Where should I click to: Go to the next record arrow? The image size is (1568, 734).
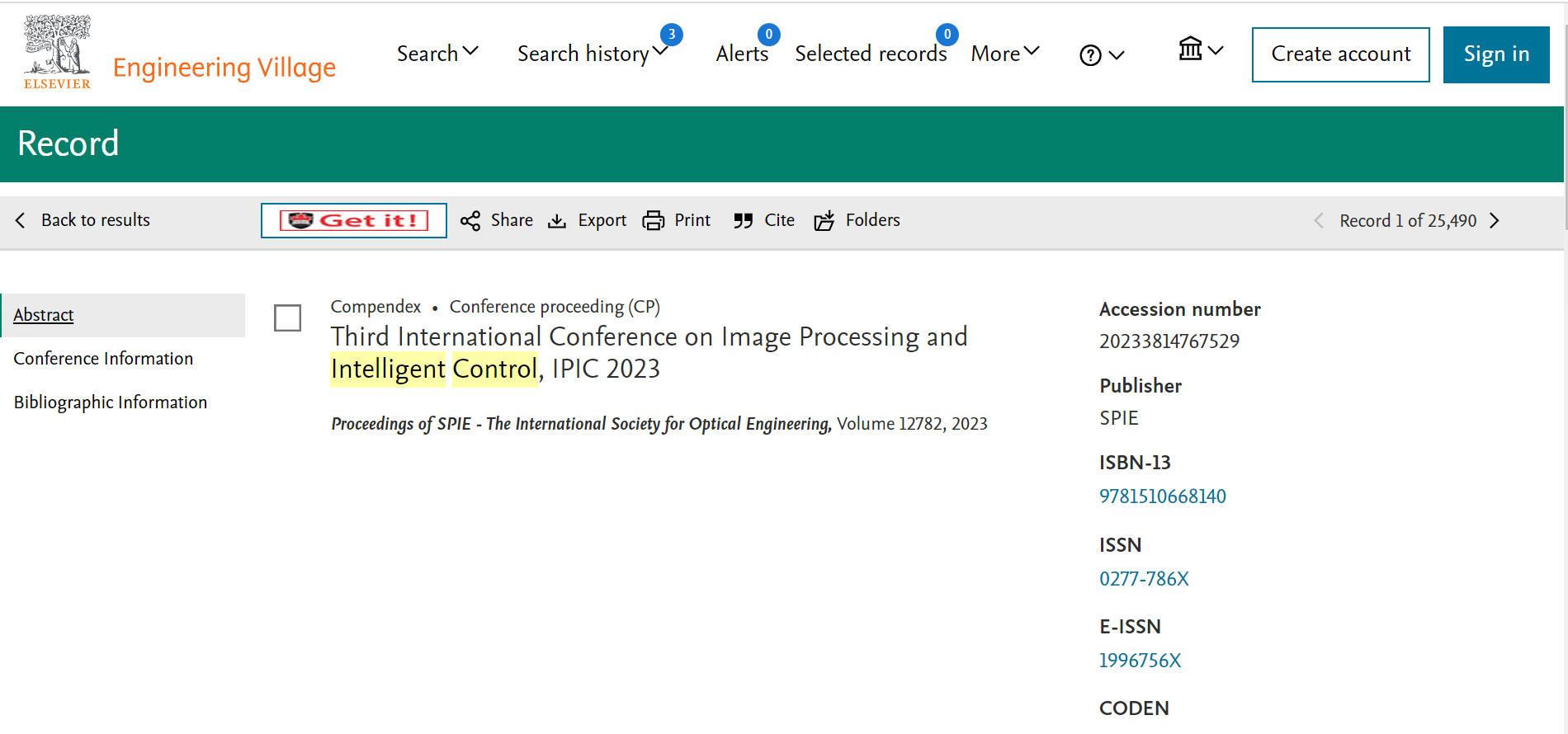tap(1495, 221)
